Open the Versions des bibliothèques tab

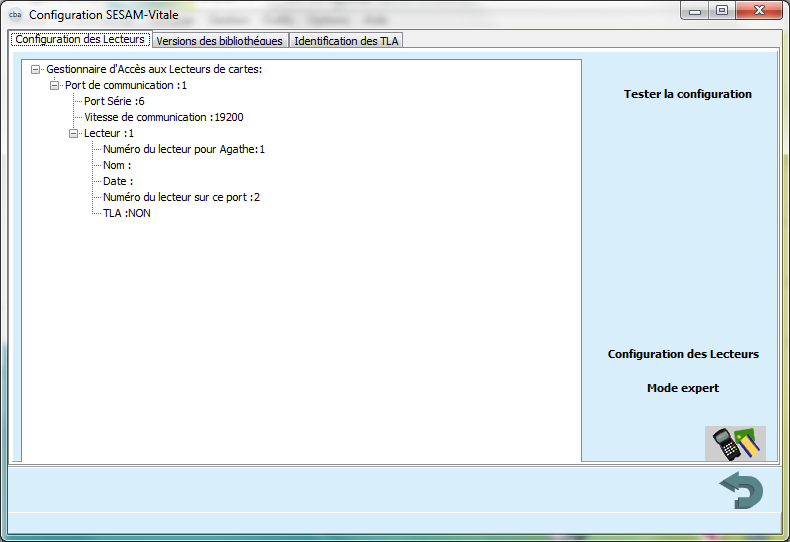click(220, 41)
